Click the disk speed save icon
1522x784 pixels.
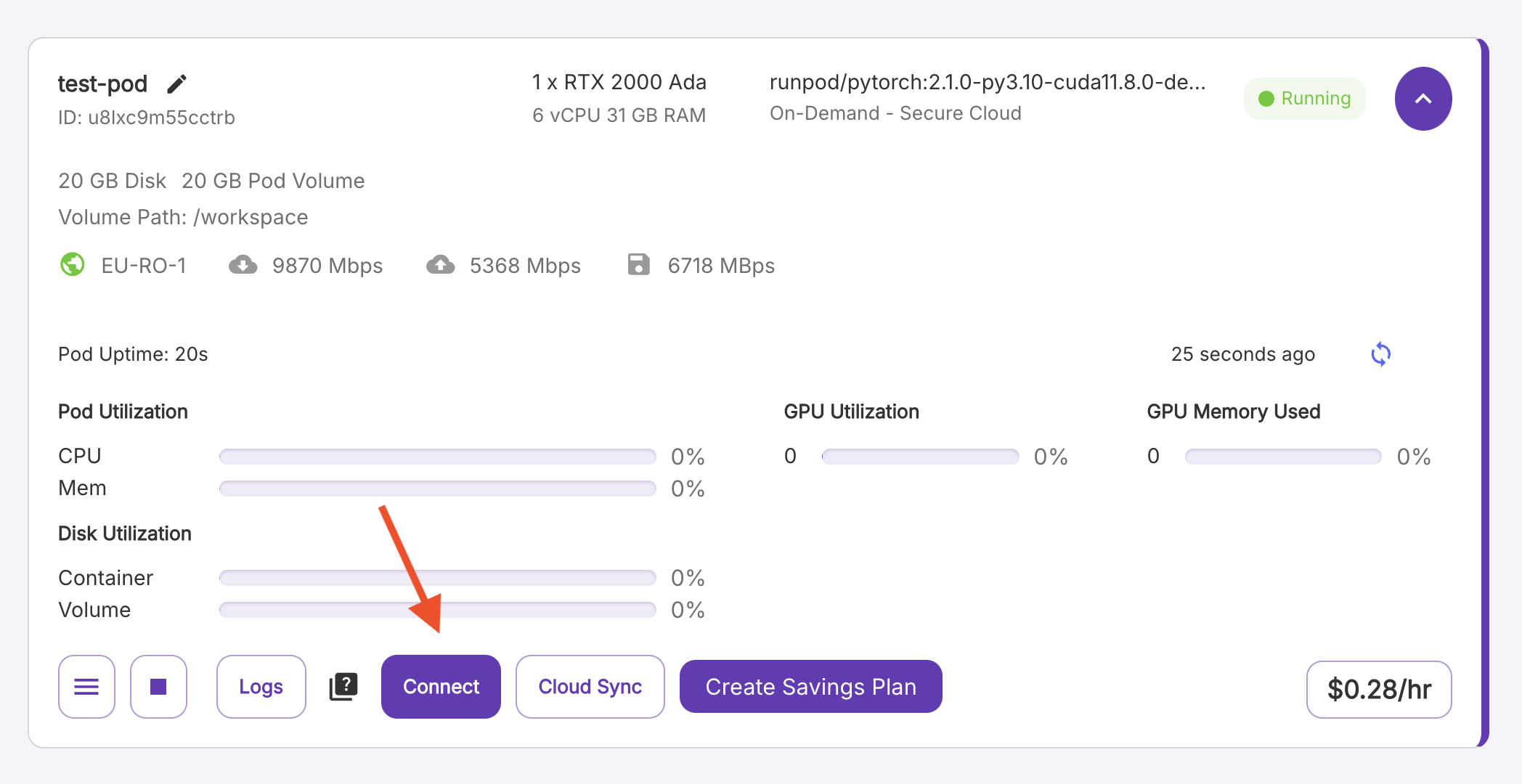coord(638,264)
